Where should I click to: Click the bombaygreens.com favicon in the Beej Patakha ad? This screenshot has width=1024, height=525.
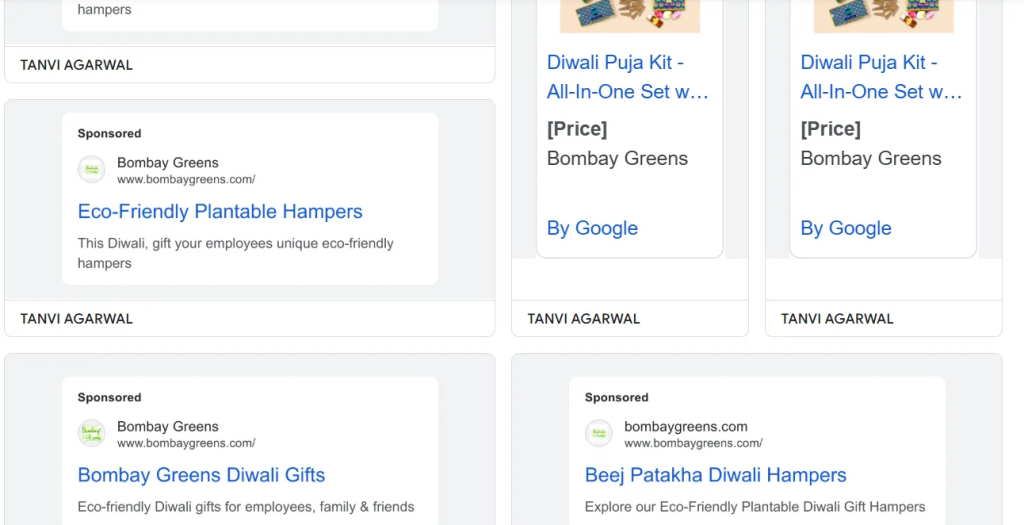[598, 433]
